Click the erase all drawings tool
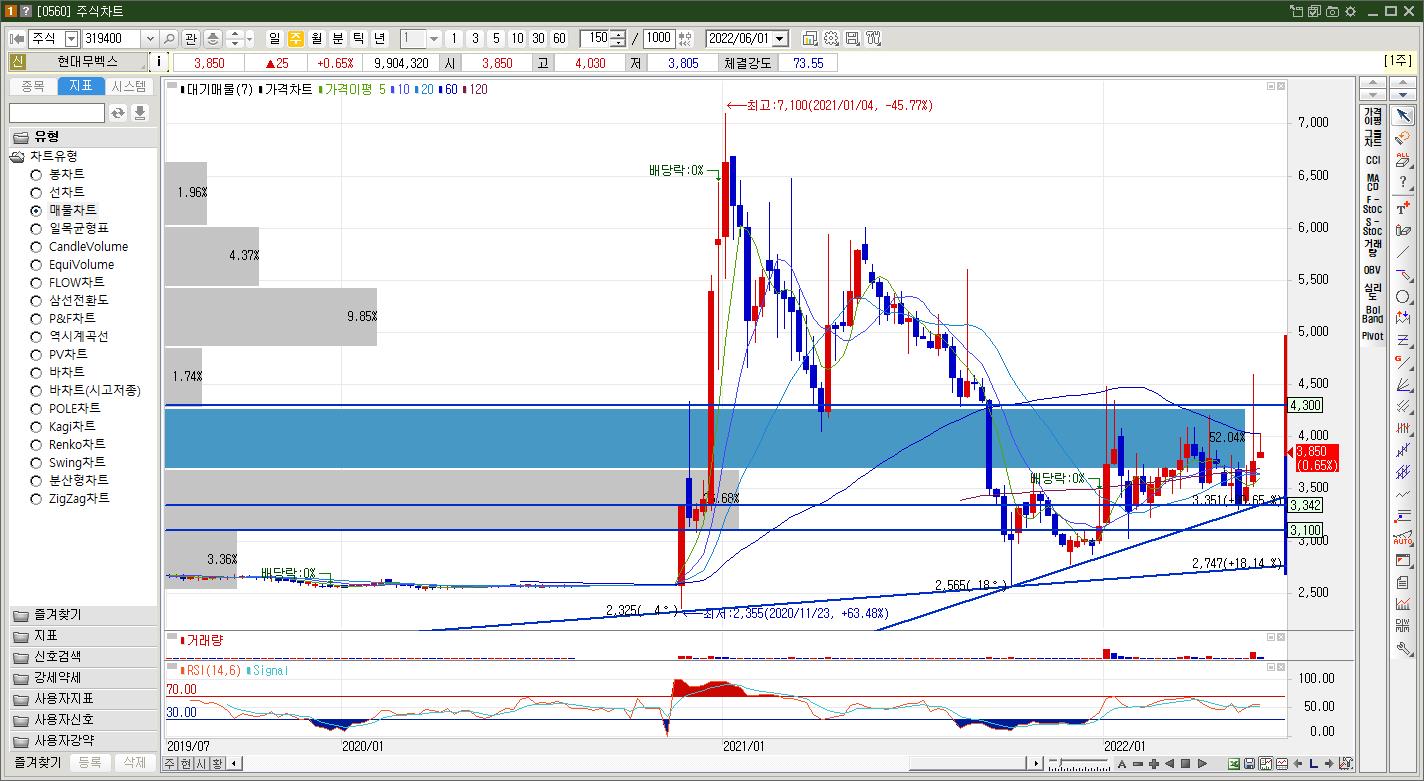This screenshot has width=1424, height=781. click(1403, 159)
